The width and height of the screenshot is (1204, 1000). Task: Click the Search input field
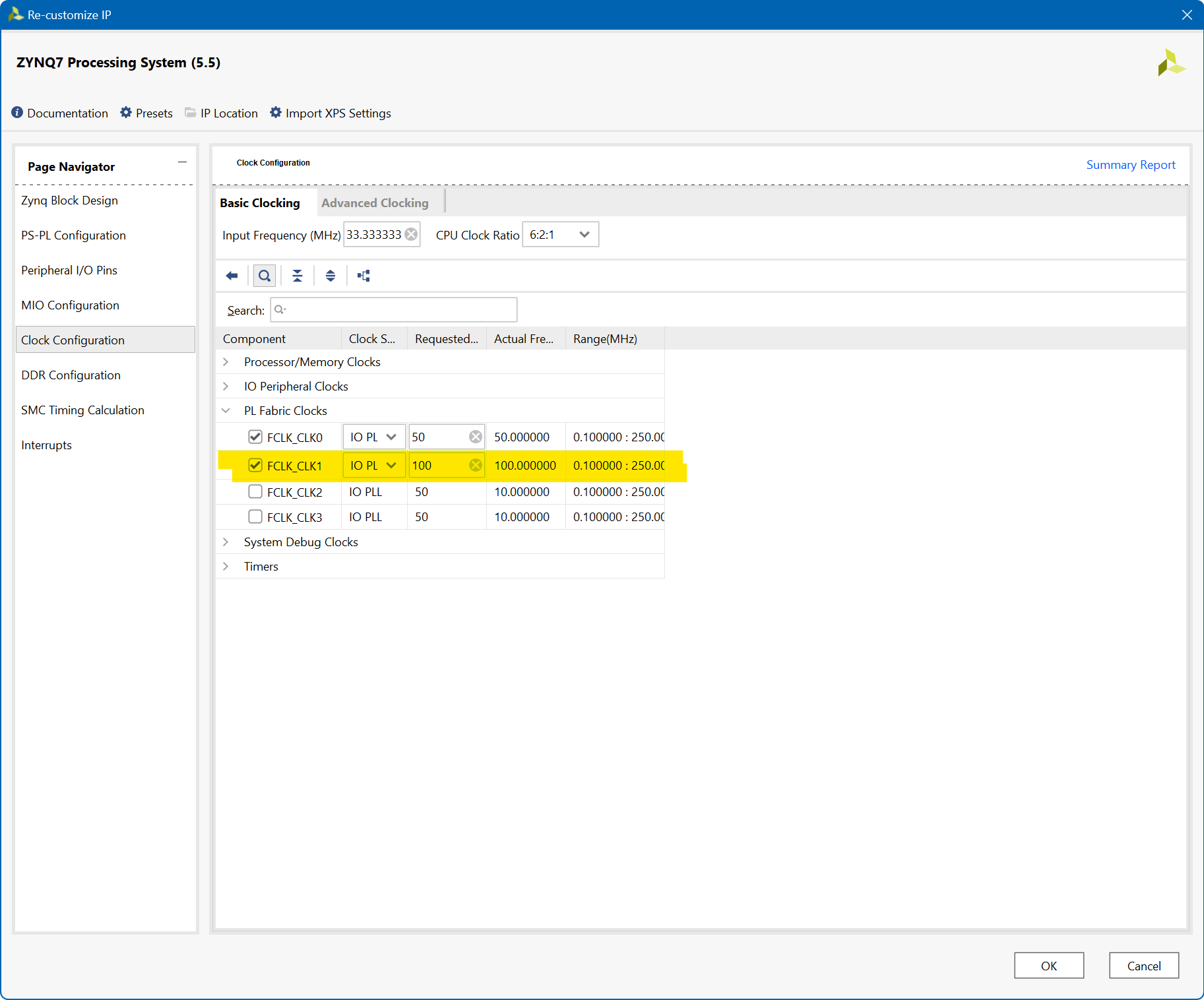(394, 309)
